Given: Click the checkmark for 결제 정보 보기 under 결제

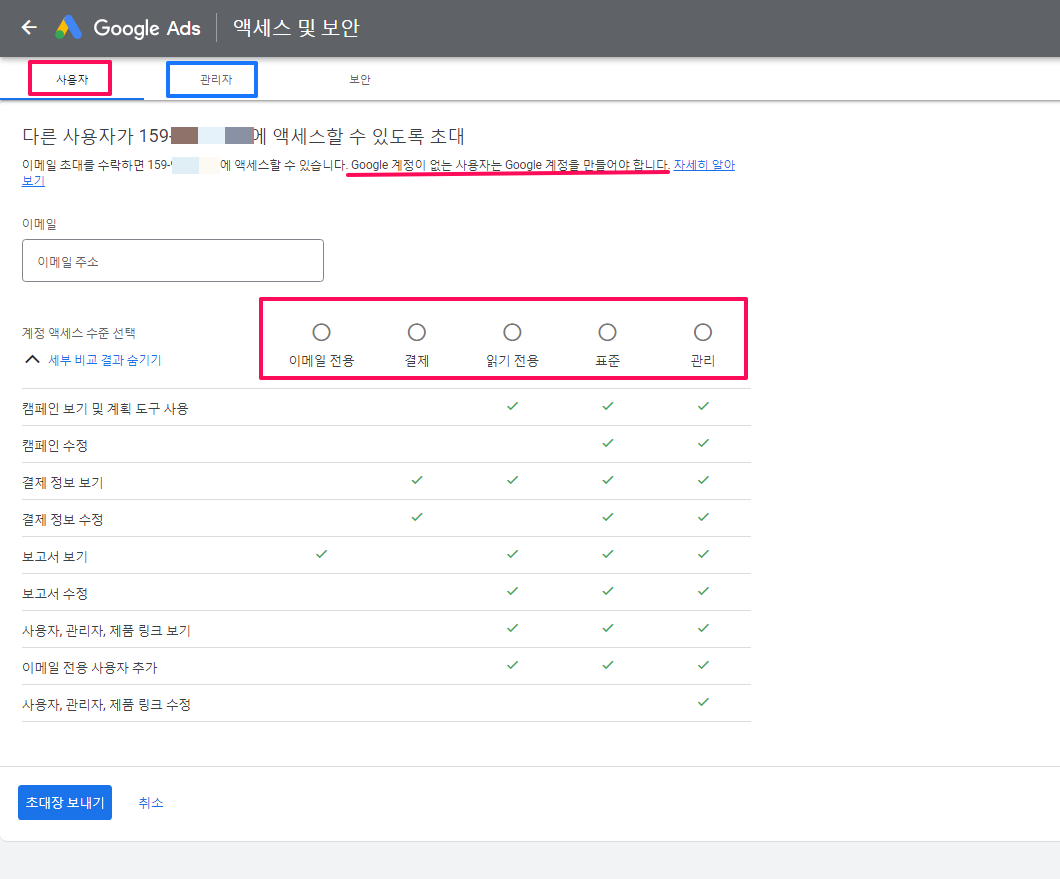Looking at the screenshot, I should (417, 480).
